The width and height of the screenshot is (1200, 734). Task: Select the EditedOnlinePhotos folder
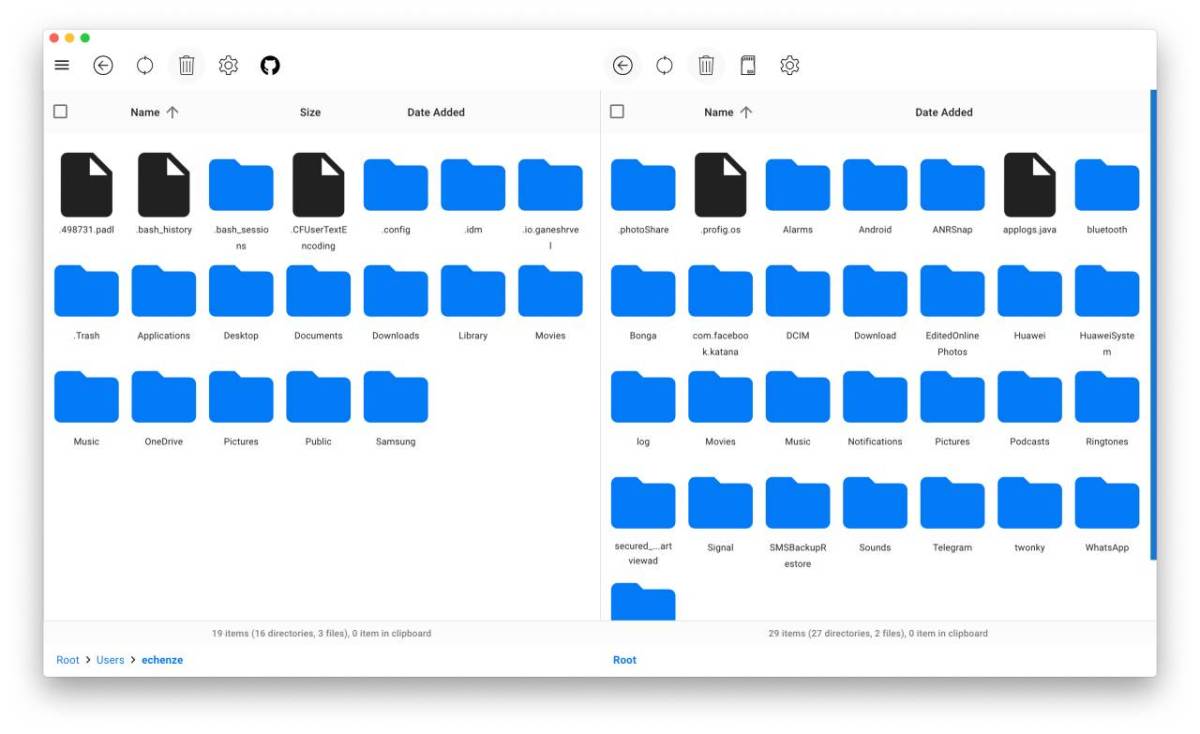(952, 309)
